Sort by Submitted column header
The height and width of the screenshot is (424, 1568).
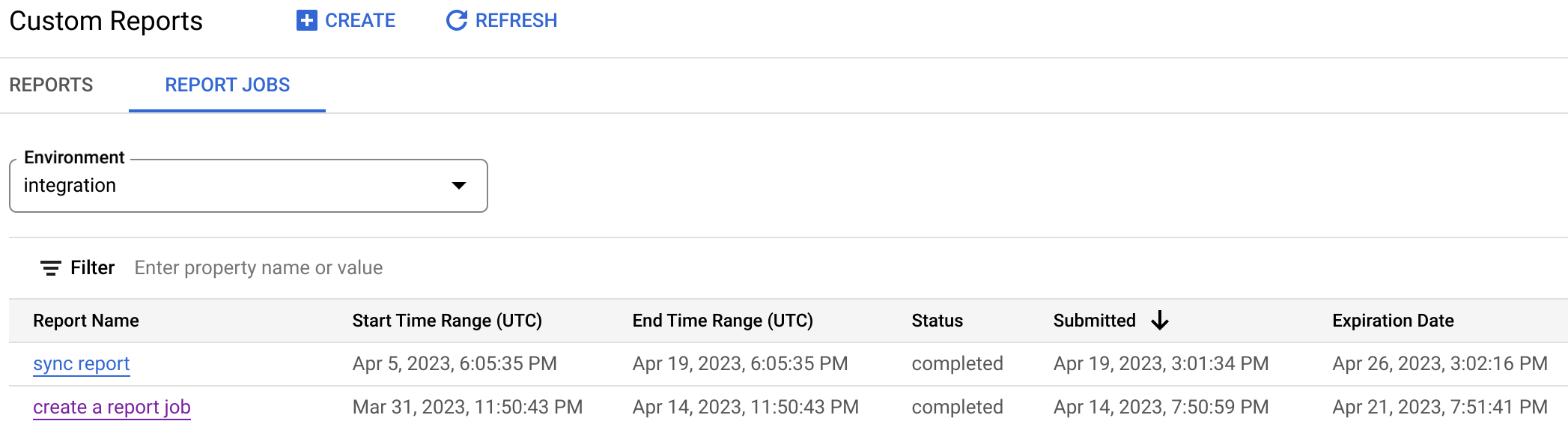coord(1094,321)
